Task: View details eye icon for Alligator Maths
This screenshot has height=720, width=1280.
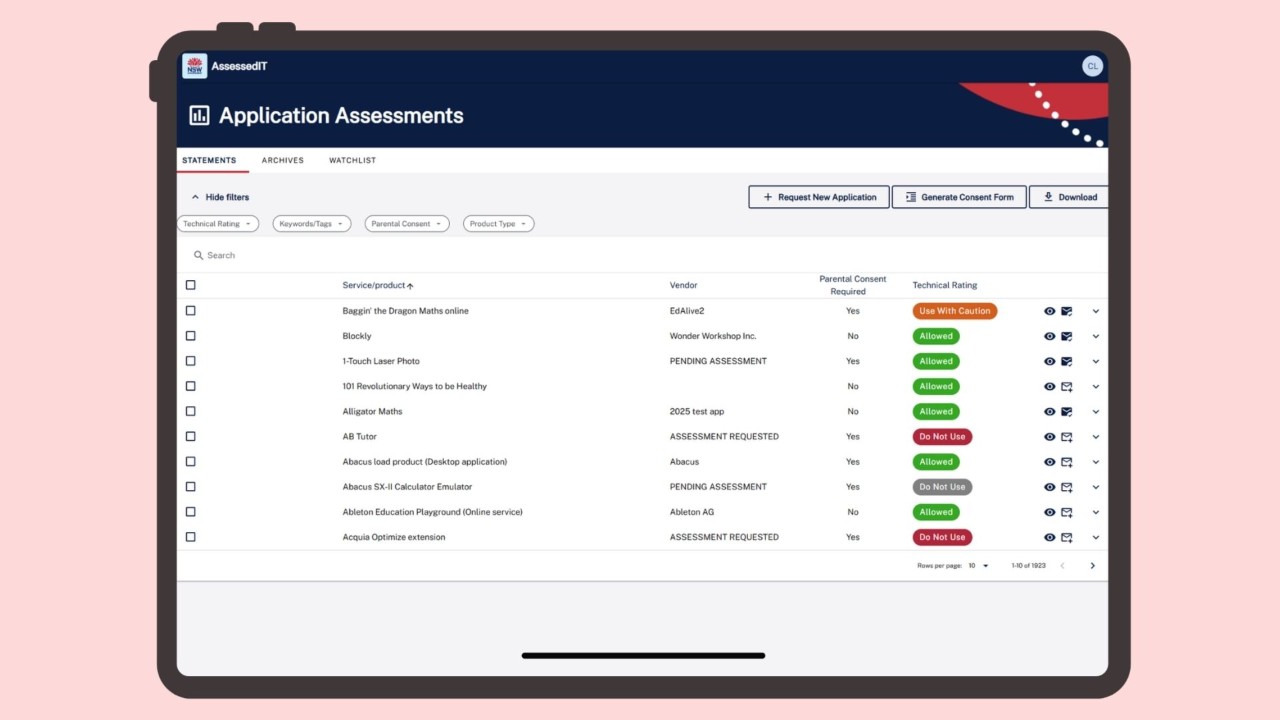Action: (x=1049, y=411)
